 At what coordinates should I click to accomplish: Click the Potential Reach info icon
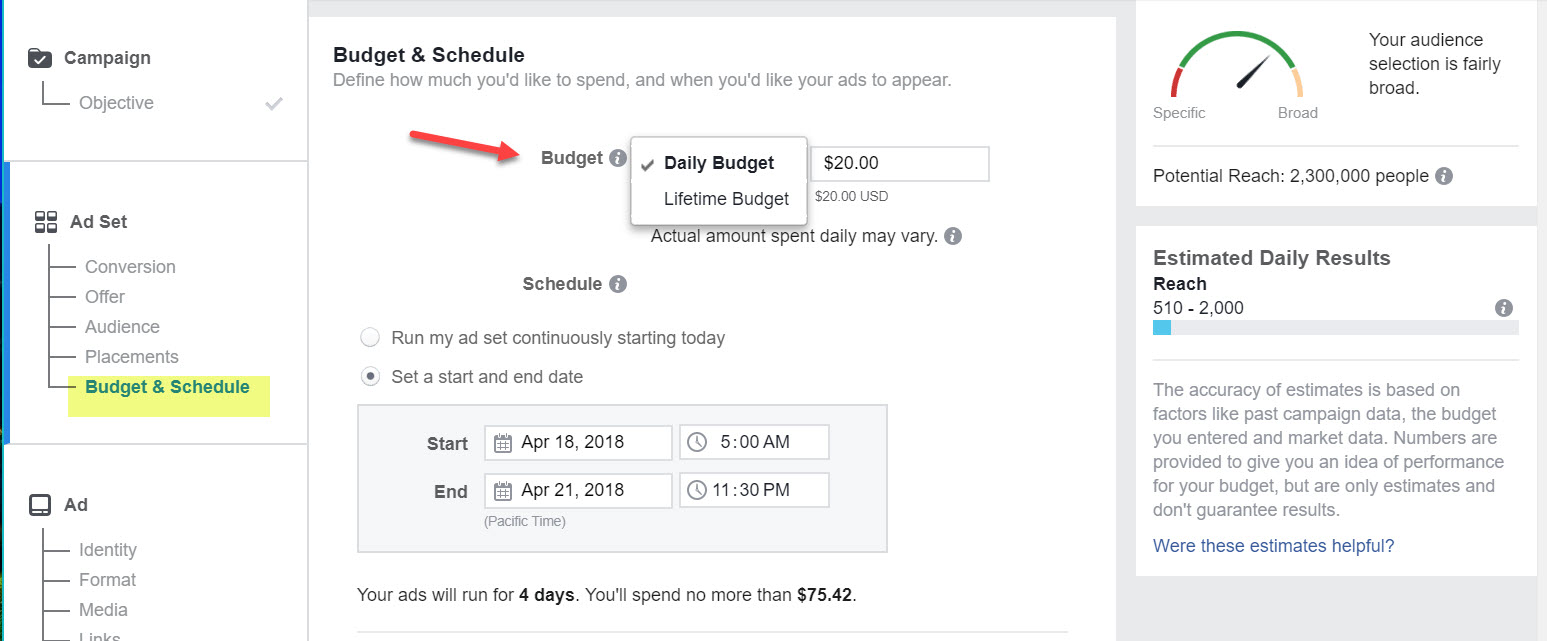point(1443,175)
